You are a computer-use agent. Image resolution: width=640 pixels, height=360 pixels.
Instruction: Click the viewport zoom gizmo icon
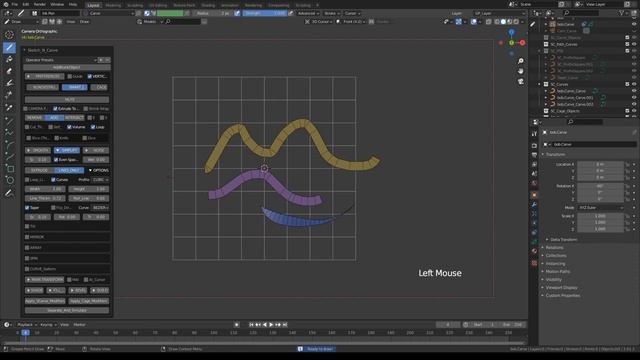(521, 61)
